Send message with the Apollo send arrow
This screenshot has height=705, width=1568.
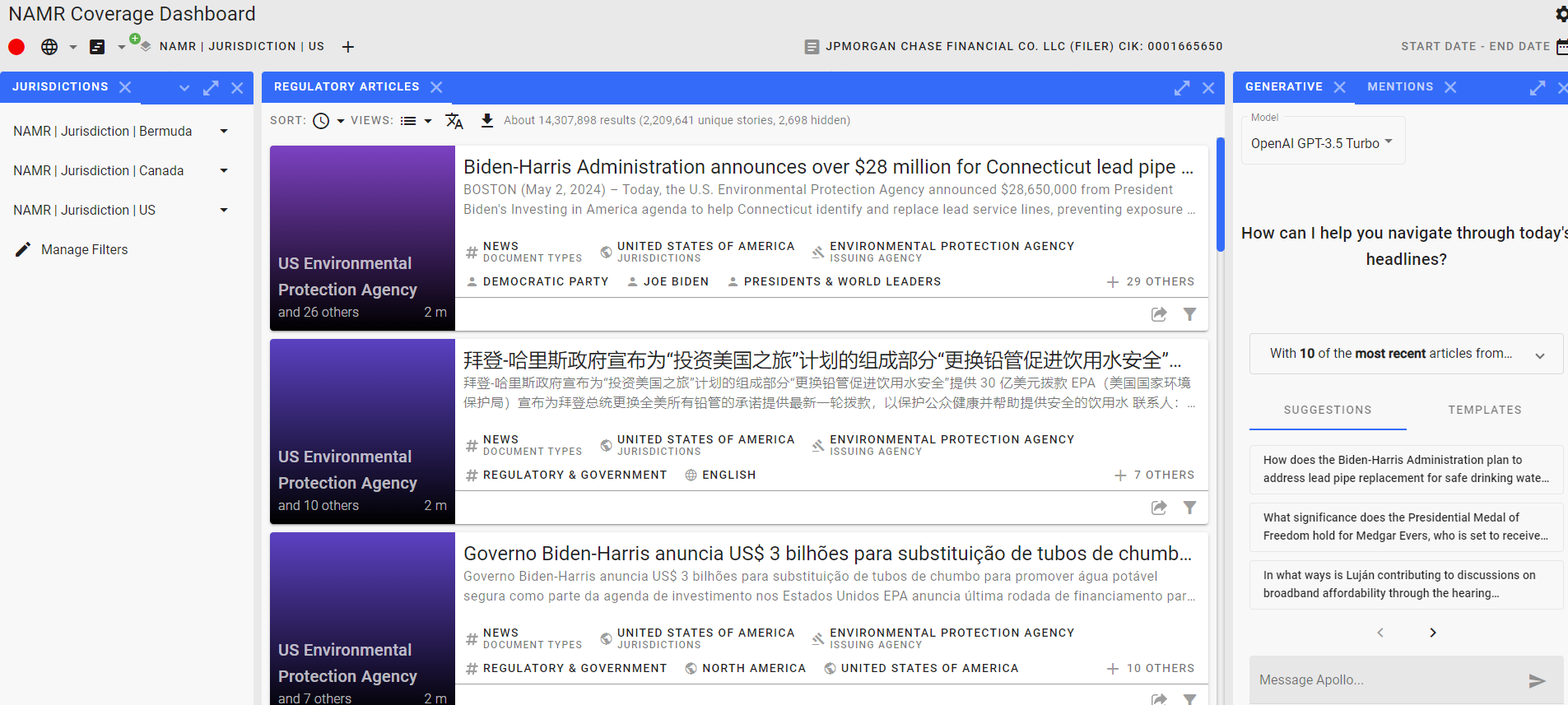click(1537, 680)
